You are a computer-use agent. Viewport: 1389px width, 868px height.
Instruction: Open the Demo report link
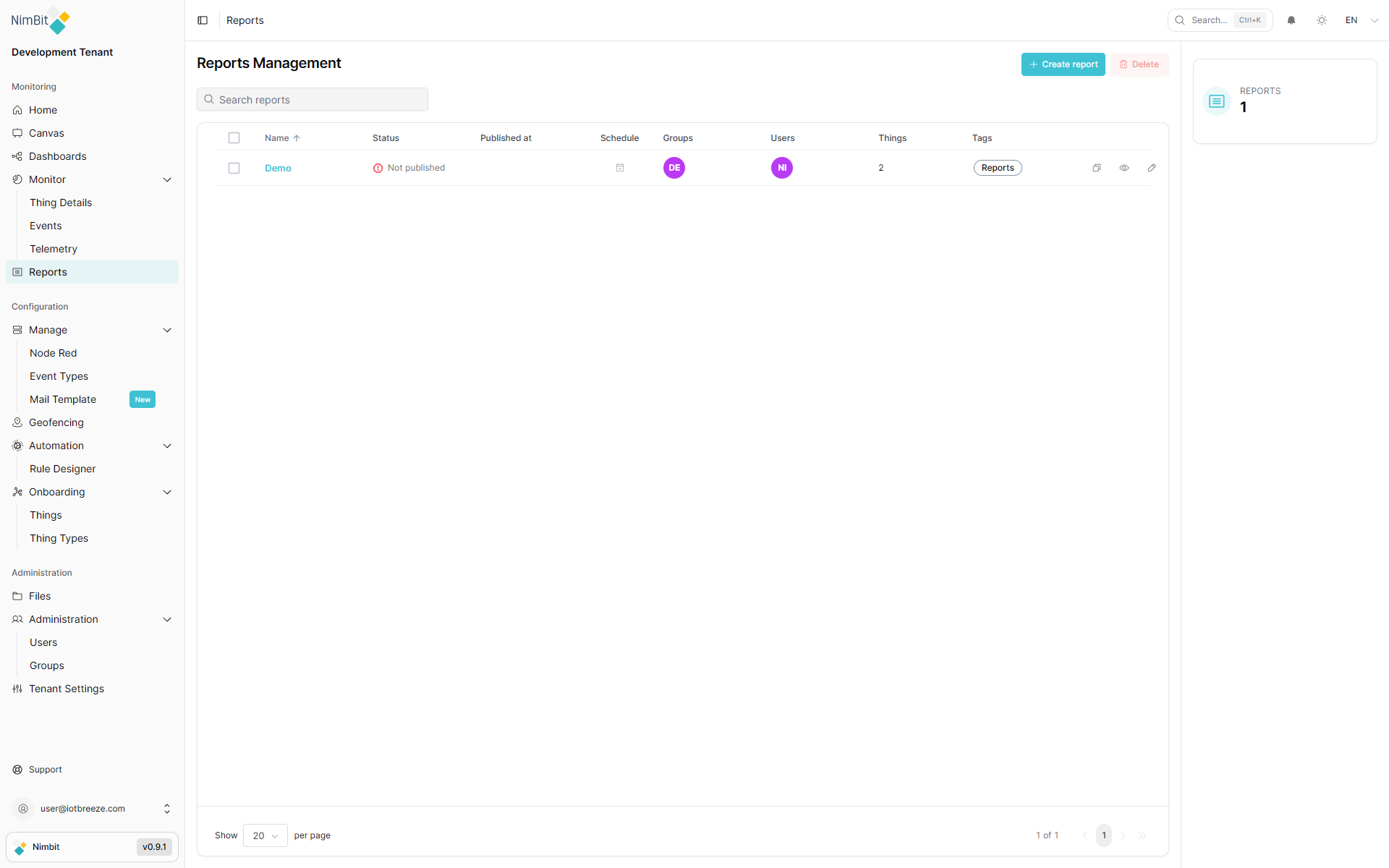coord(278,168)
